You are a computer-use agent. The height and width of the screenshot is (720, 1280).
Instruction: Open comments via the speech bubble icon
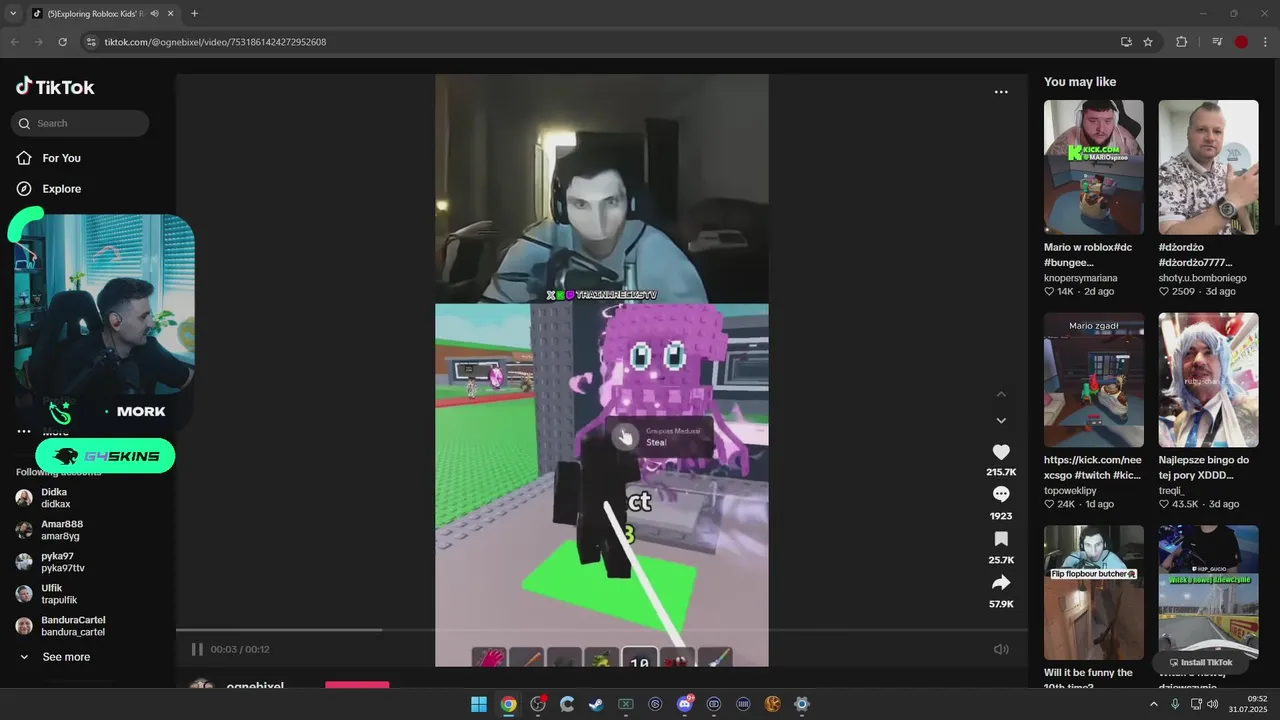[x=1001, y=494]
